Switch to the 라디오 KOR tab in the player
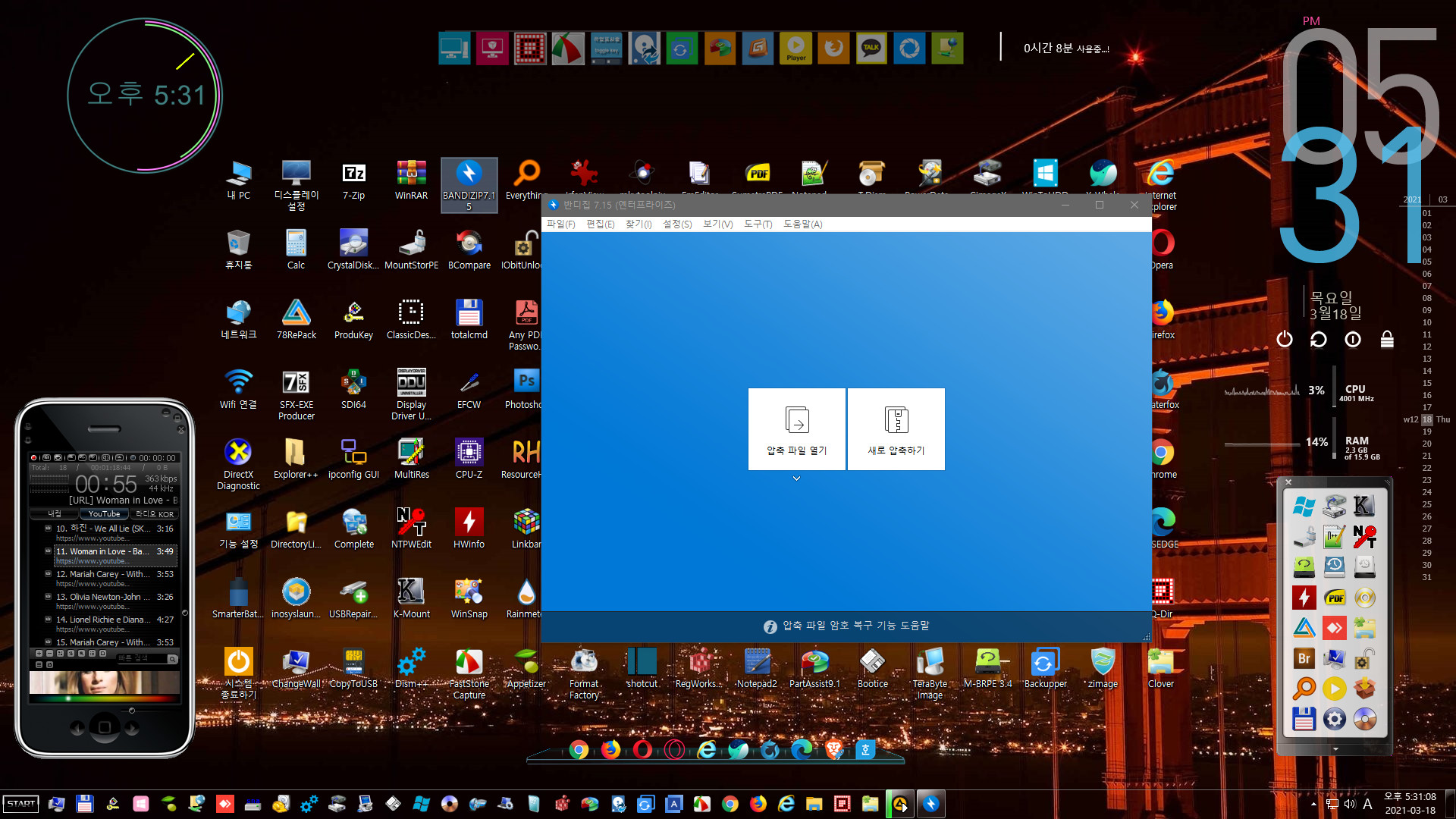This screenshot has height=819, width=1456. (154, 514)
